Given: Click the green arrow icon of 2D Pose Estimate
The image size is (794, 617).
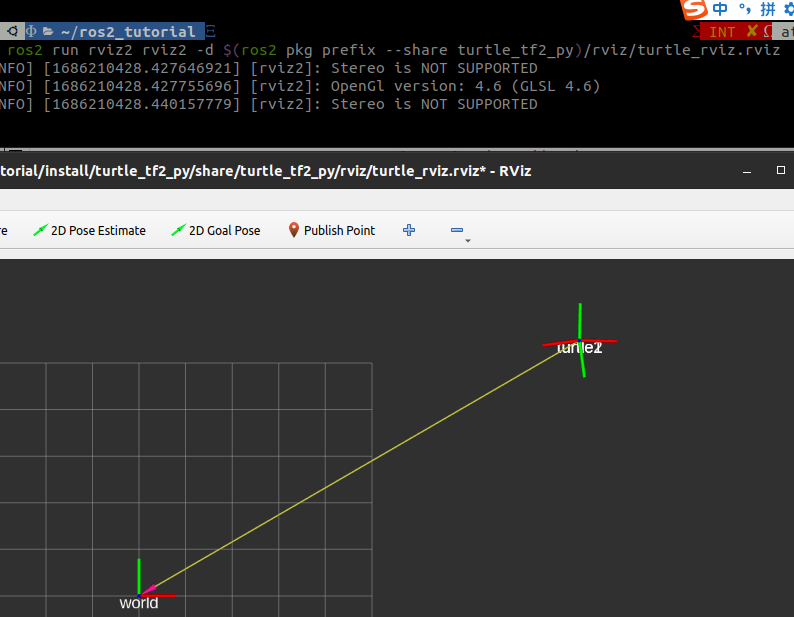Looking at the screenshot, I should pos(40,230).
